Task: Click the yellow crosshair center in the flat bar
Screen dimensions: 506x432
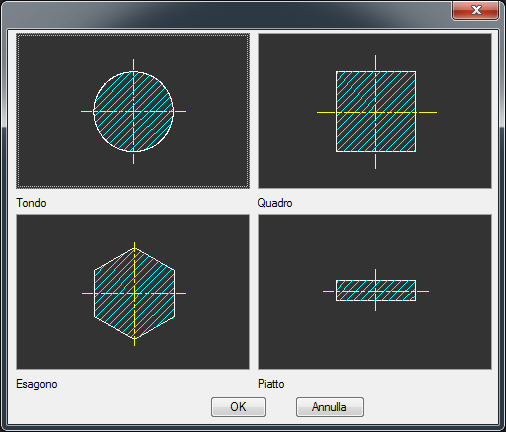Action: (x=375, y=291)
